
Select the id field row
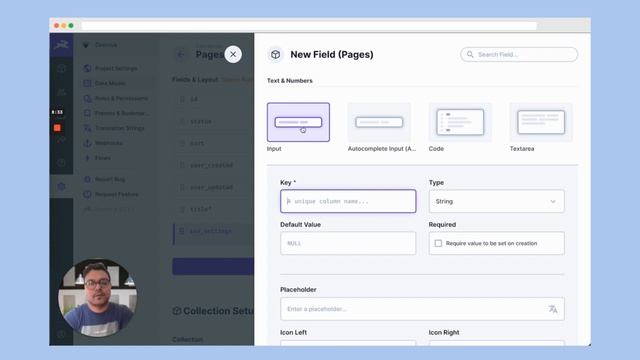pos(213,99)
